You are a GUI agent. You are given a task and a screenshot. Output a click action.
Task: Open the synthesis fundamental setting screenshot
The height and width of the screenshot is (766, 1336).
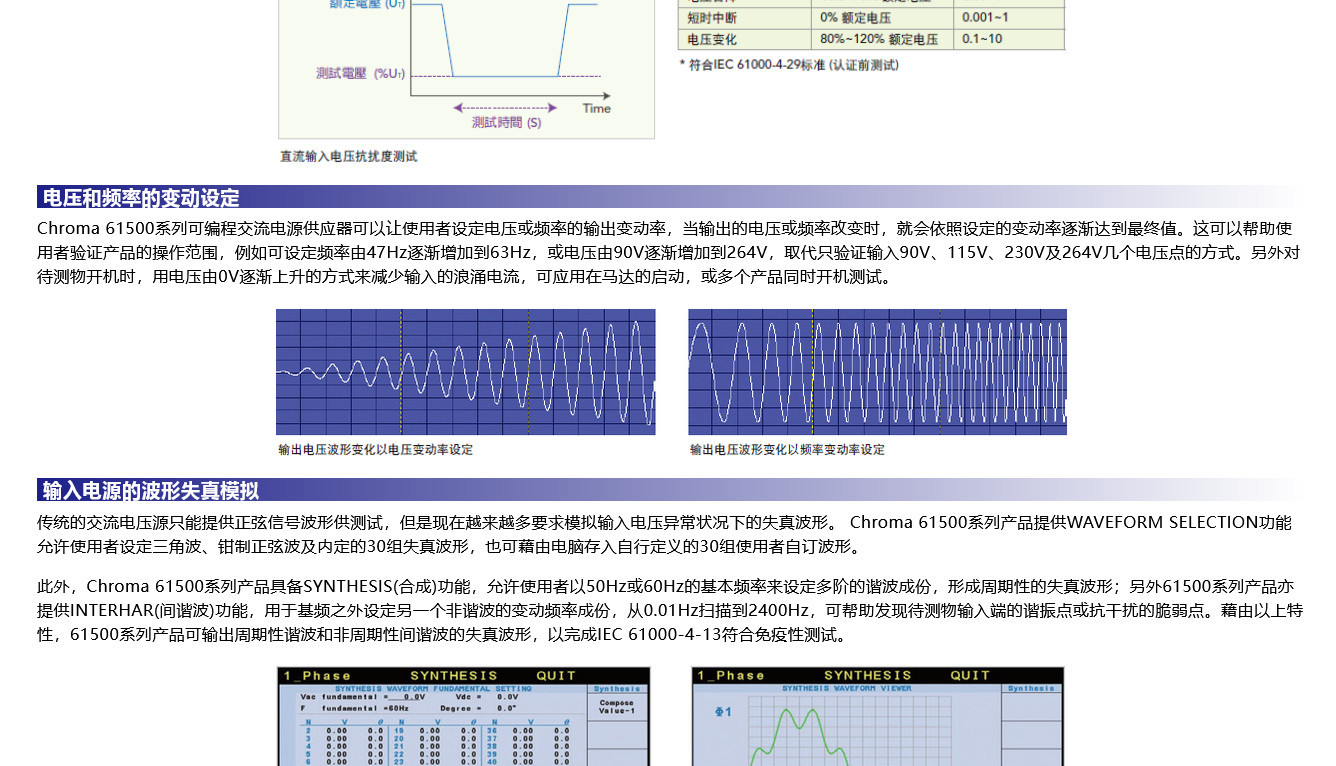463,716
